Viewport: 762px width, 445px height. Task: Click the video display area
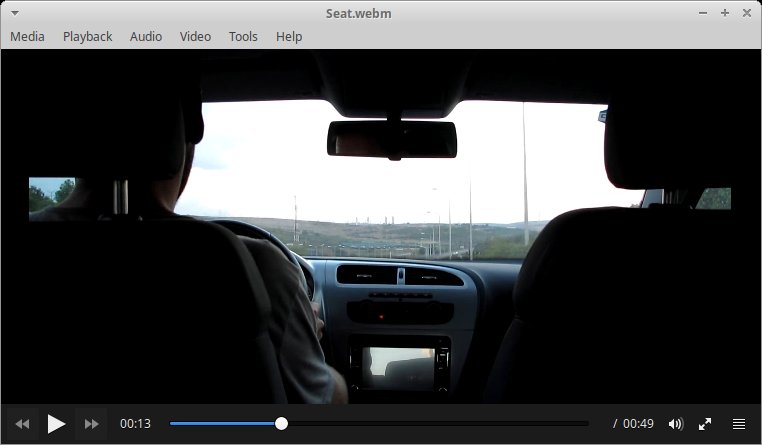point(381,226)
